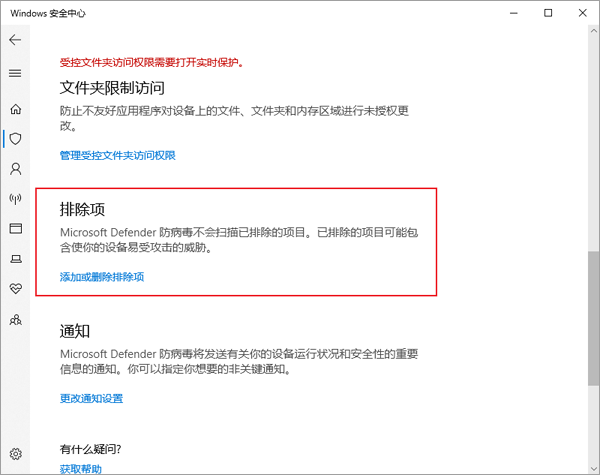Click the 更改通知设置 link

coord(91,398)
